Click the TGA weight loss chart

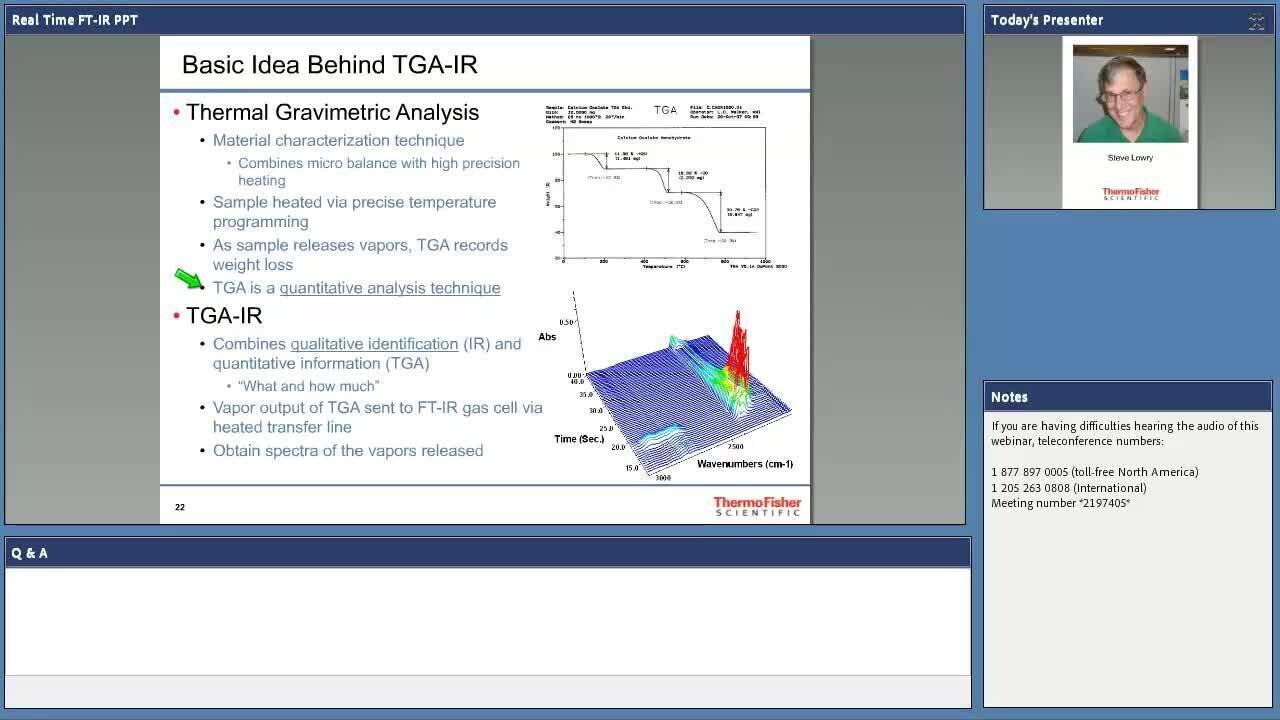(665, 185)
